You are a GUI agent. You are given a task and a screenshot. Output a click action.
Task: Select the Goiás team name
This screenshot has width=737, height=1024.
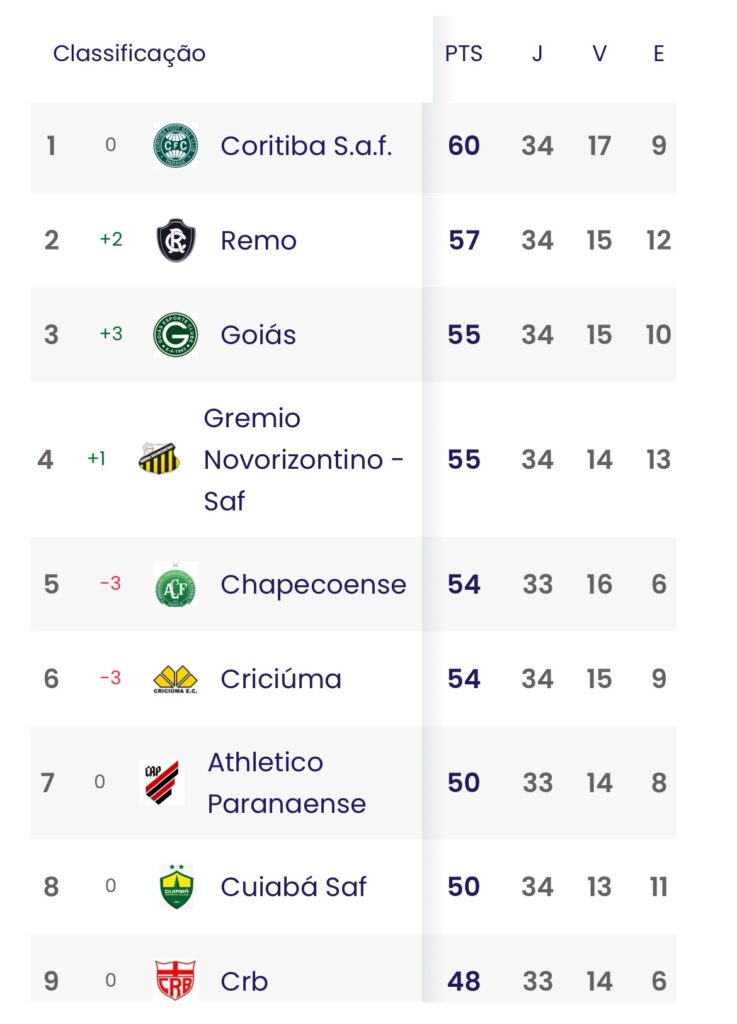(258, 335)
